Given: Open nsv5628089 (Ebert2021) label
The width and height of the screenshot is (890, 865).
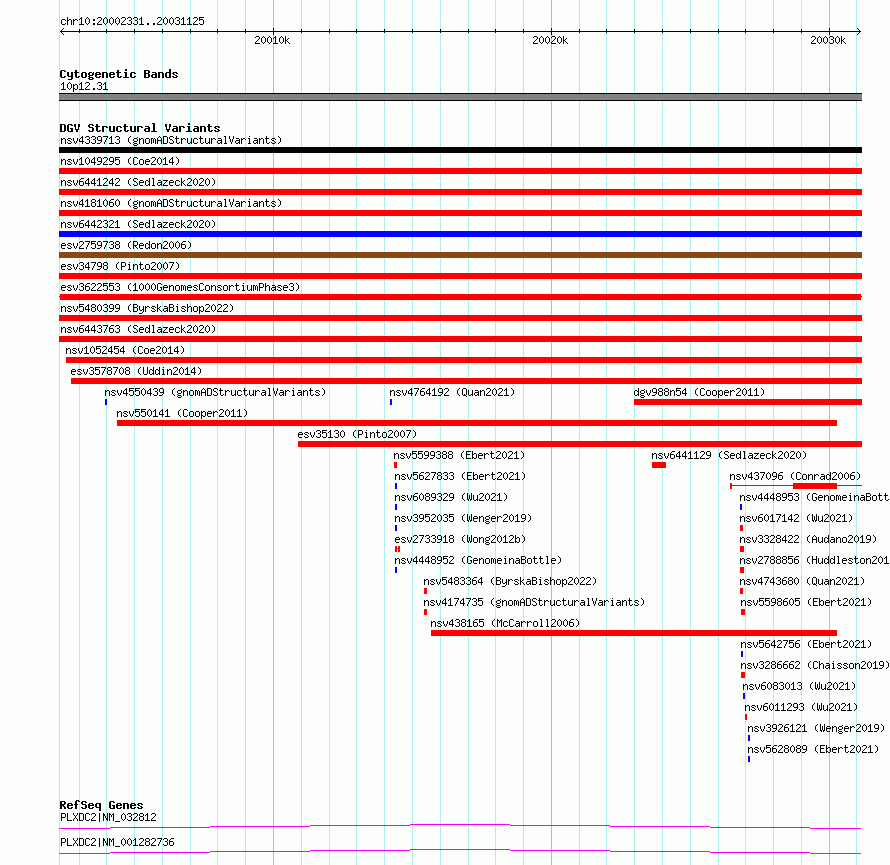Looking at the screenshot, I should coord(813,749).
